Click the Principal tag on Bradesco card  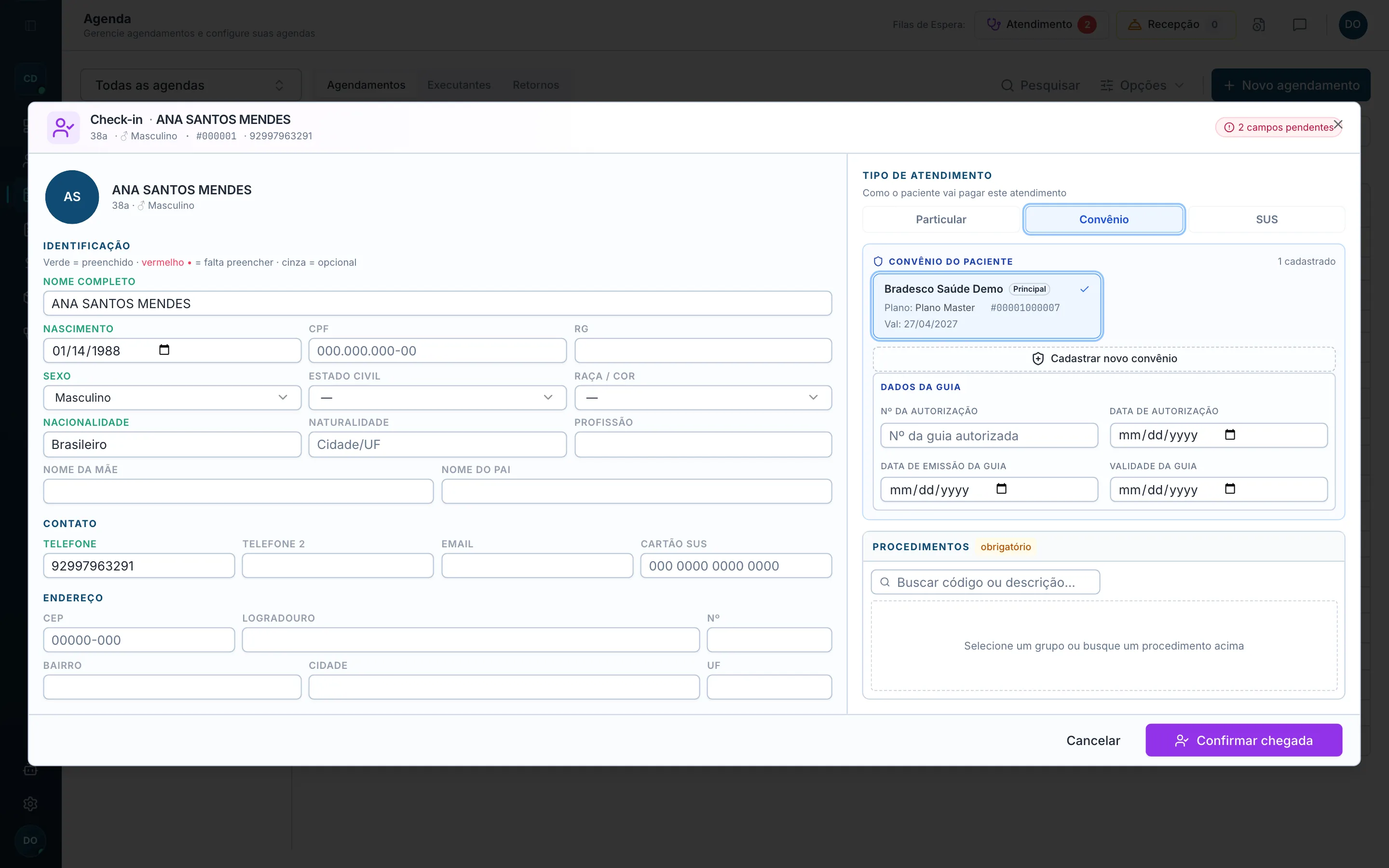pyautogui.click(x=1029, y=289)
